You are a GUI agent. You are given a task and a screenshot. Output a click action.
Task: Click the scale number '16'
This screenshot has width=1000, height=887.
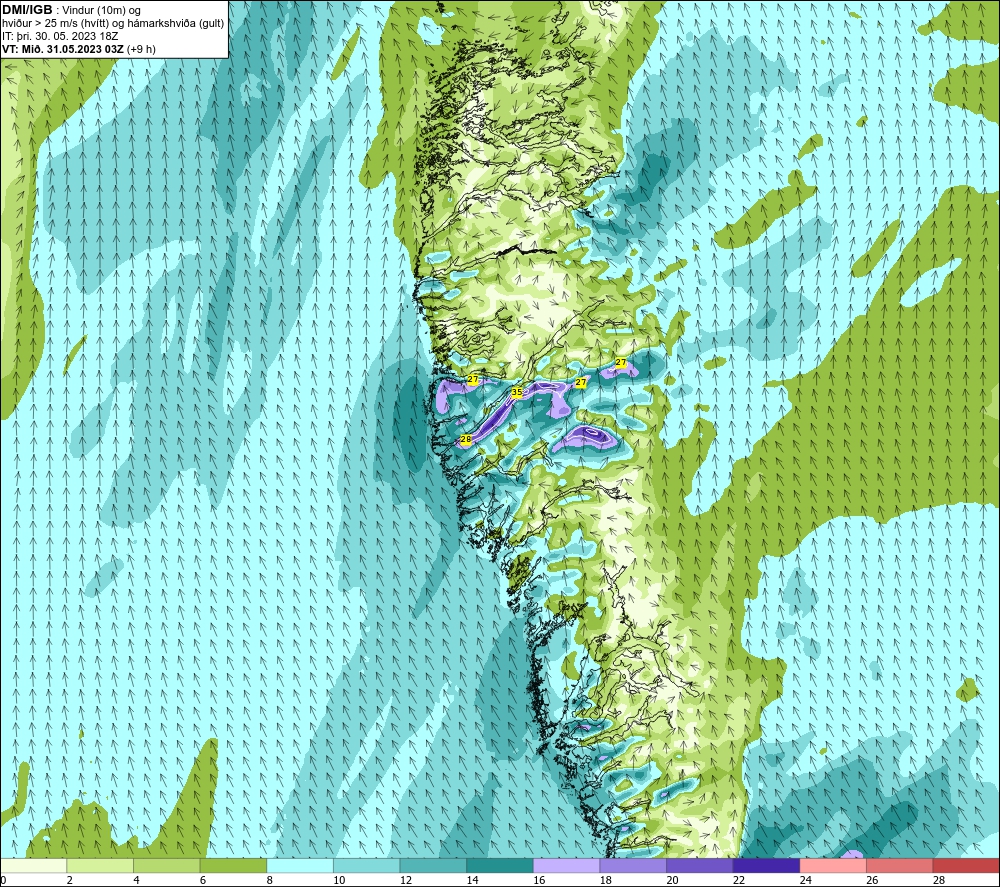[x=539, y=880]
